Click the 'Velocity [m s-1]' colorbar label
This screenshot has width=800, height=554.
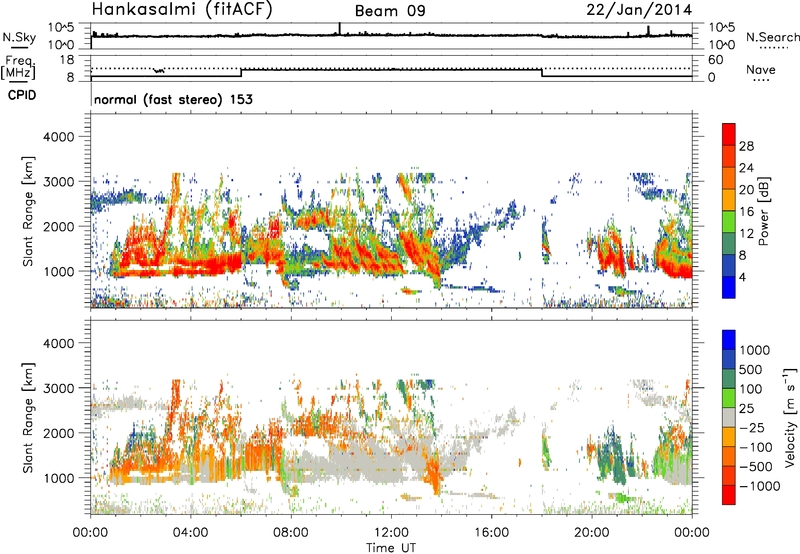pos(790,417)
